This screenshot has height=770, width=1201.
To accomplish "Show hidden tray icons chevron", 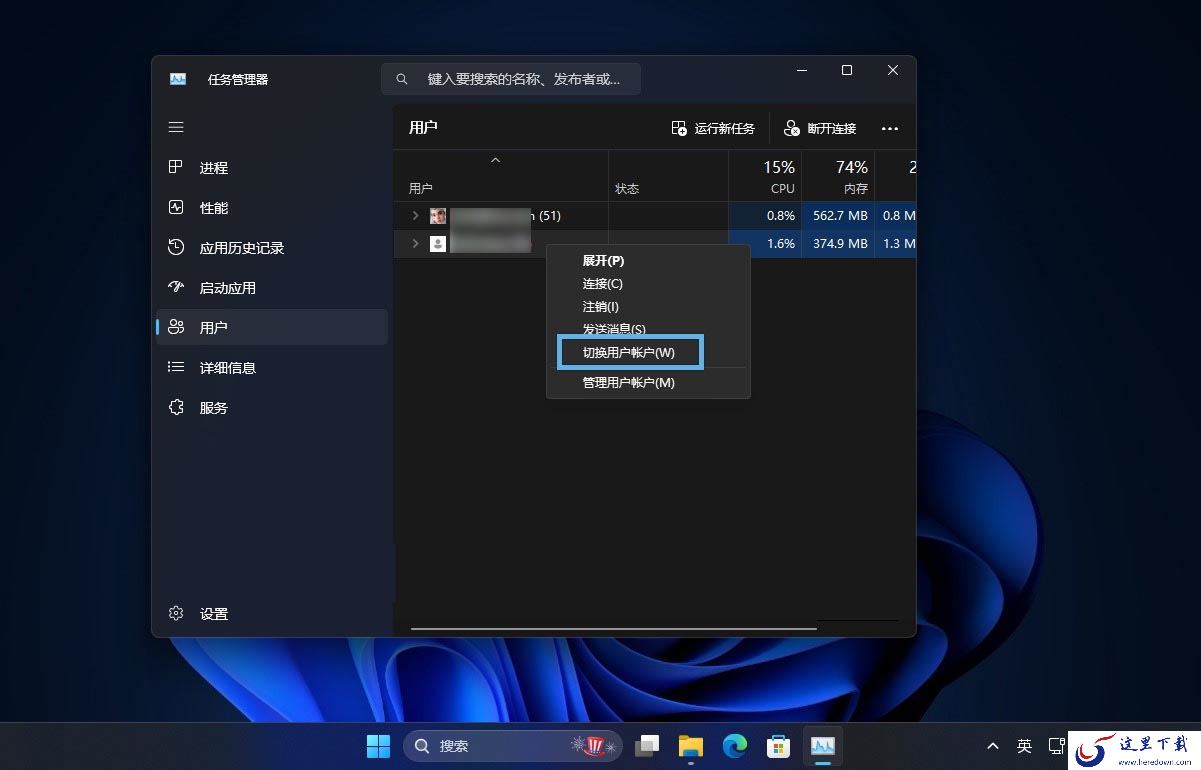I will point(993,746).
